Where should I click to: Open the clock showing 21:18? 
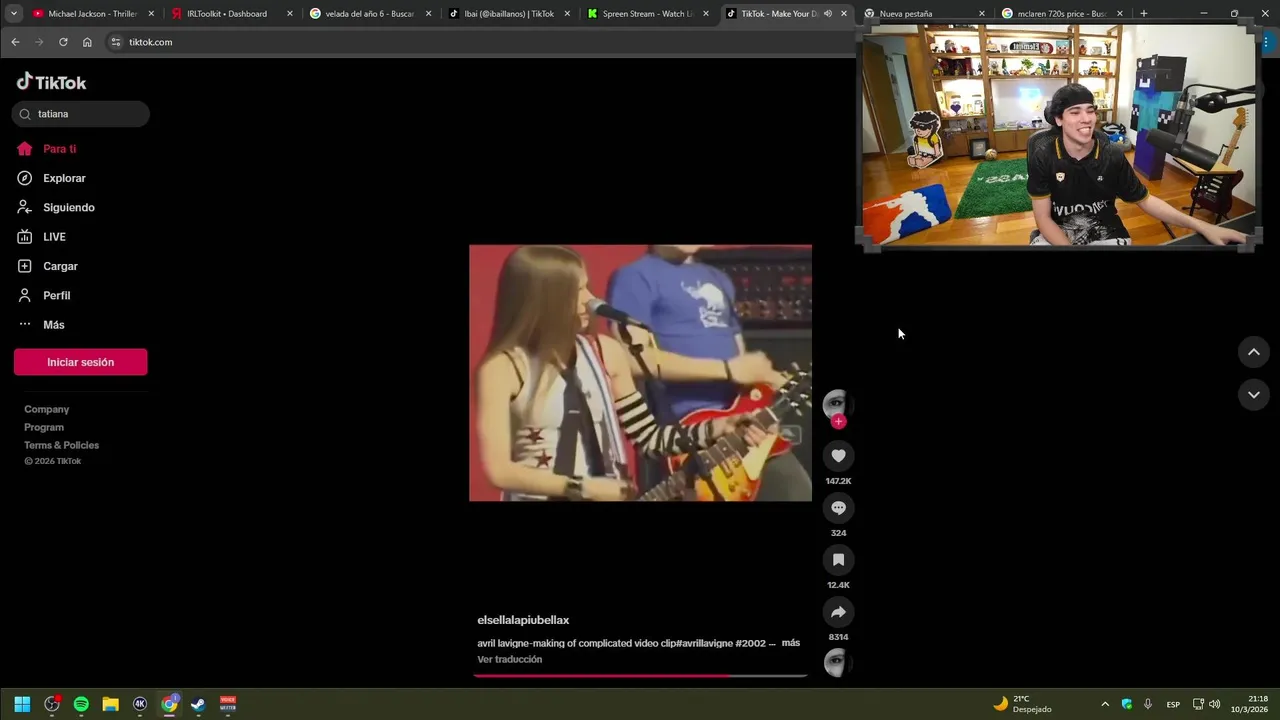[x=1250, y=704]
